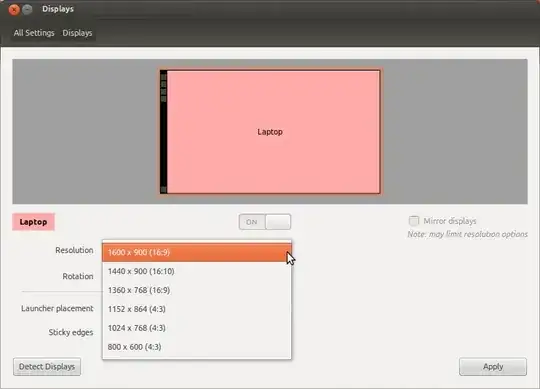Image resolution: width=540 pixels, height=389 pixels.
Task: Minimize the Displays window
Action: 27,9
